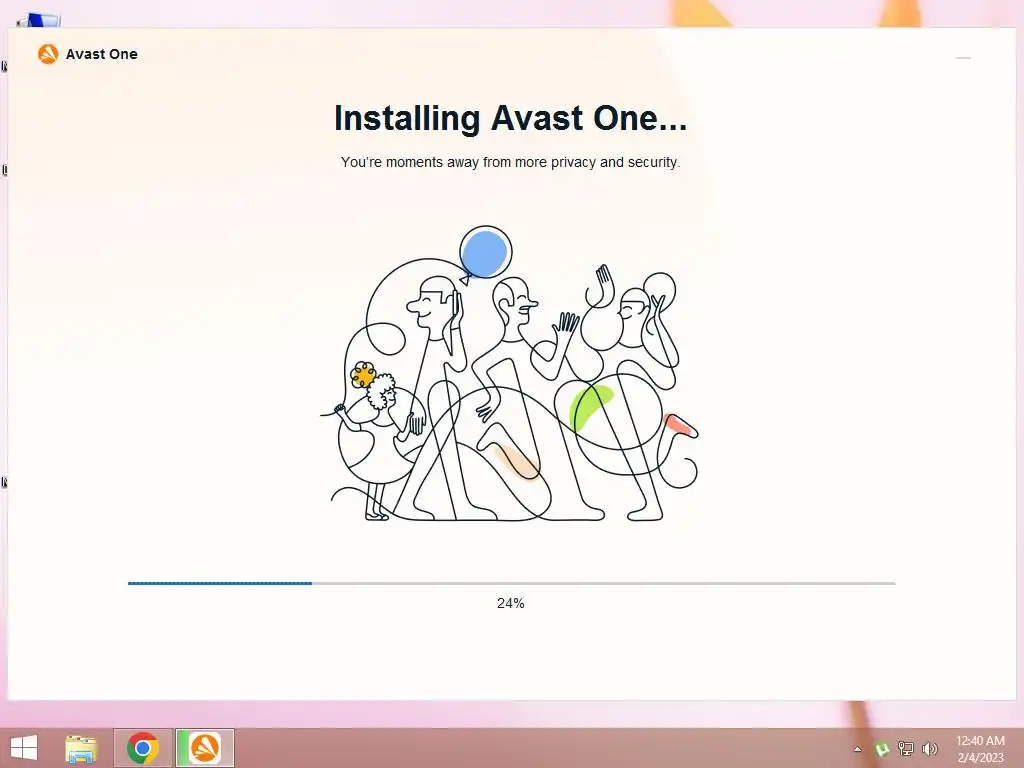This screenshot has height=768, width=1024.
Task: Click the uTorrent tray icon
Action: tap(882, 748)
